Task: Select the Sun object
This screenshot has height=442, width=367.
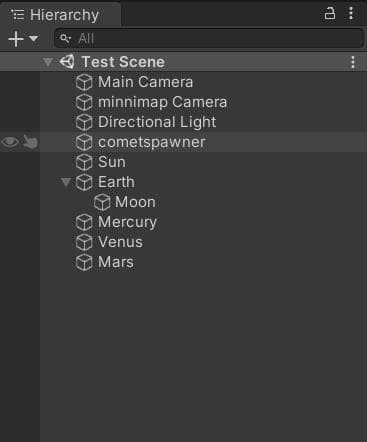Action: pos(112,162)
